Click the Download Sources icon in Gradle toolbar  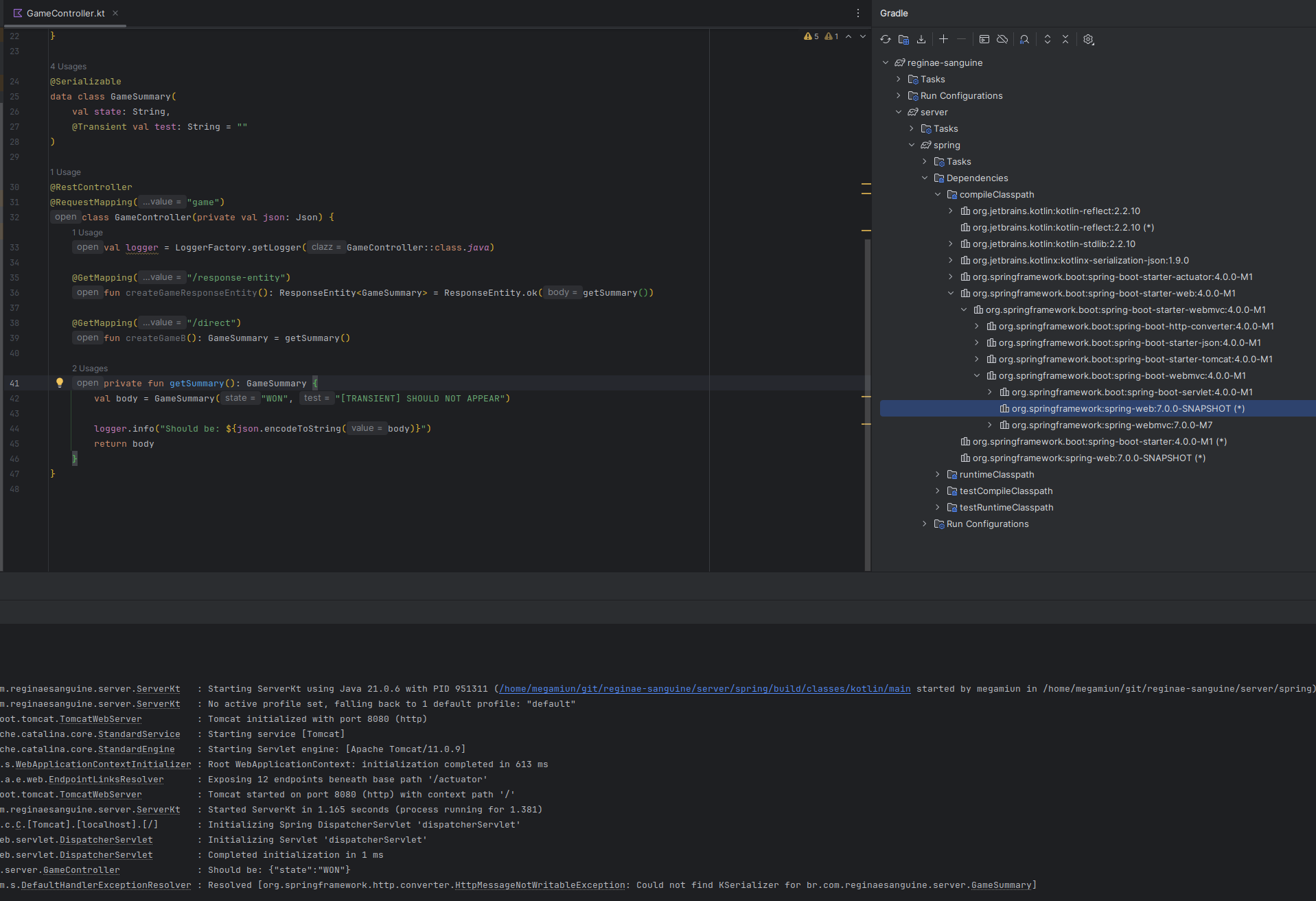pyautogui.click(x=921, y=40)
